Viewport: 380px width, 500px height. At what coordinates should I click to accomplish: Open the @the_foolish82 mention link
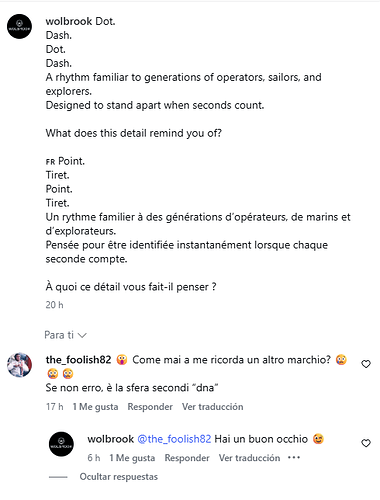click(x=174, y=439)
